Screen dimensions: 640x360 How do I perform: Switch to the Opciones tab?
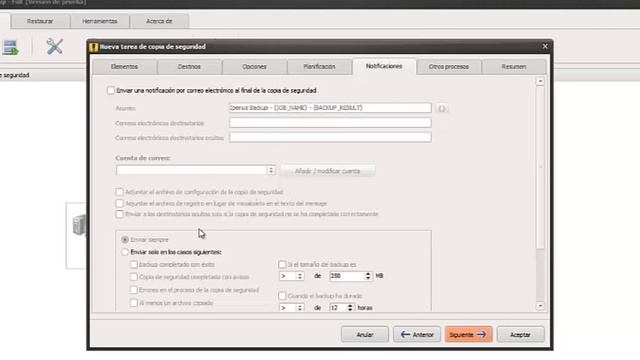pyautogui.click(x=254, y=67)
